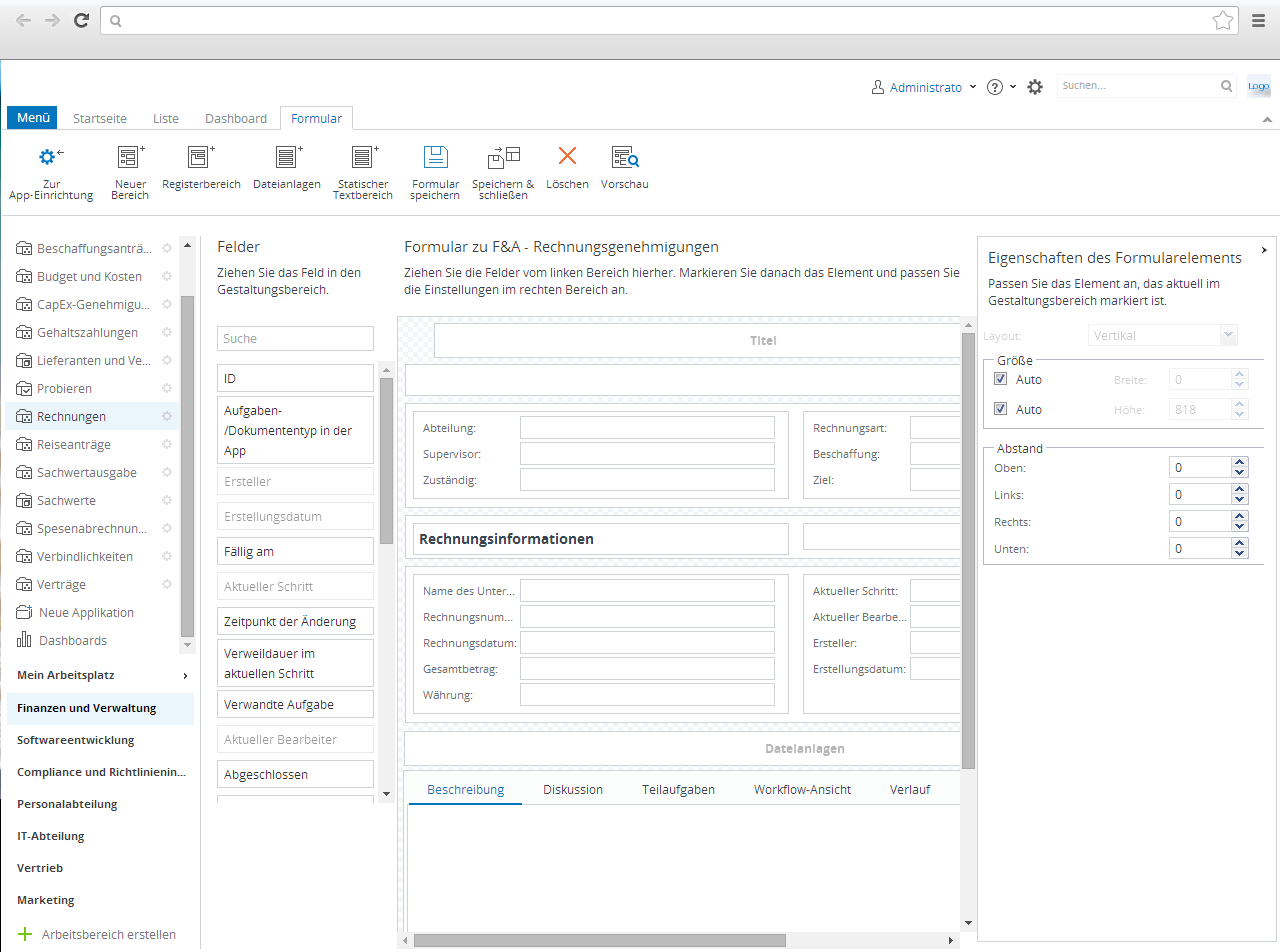This screenshot has height=952, width=1280.
Task: Decrease the Links spacing value
Action: 1240,499
